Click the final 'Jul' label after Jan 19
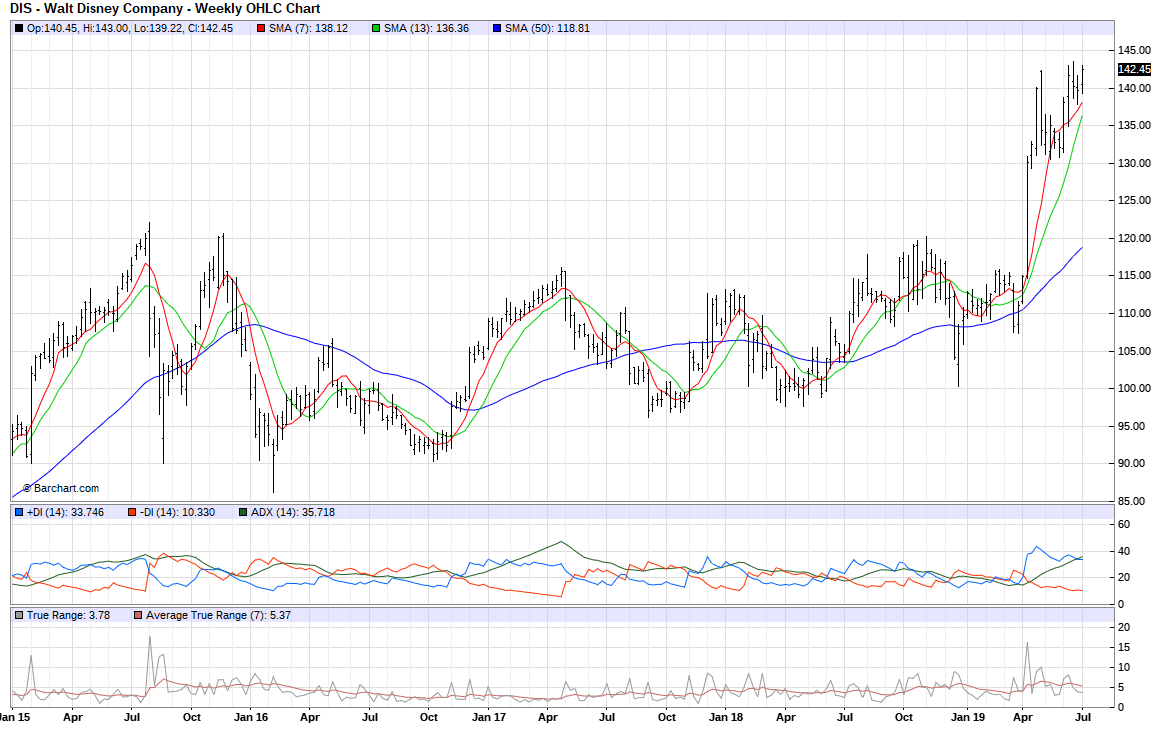The image size is (1156, 748). pyautogui.click(x=1082, y=717)
